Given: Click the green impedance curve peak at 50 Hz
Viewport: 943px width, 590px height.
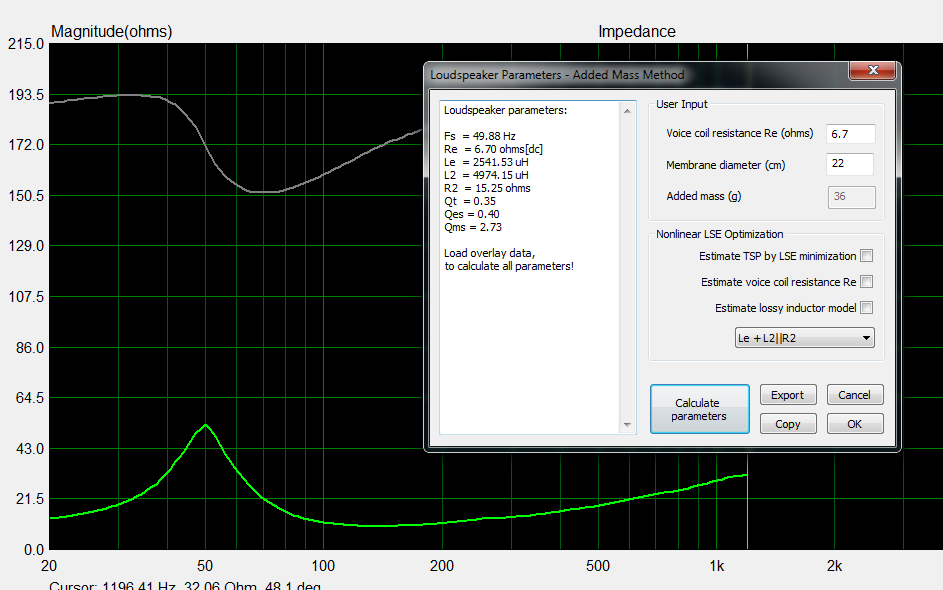Looking at the screenshot, I should click(x=206, y=425).
